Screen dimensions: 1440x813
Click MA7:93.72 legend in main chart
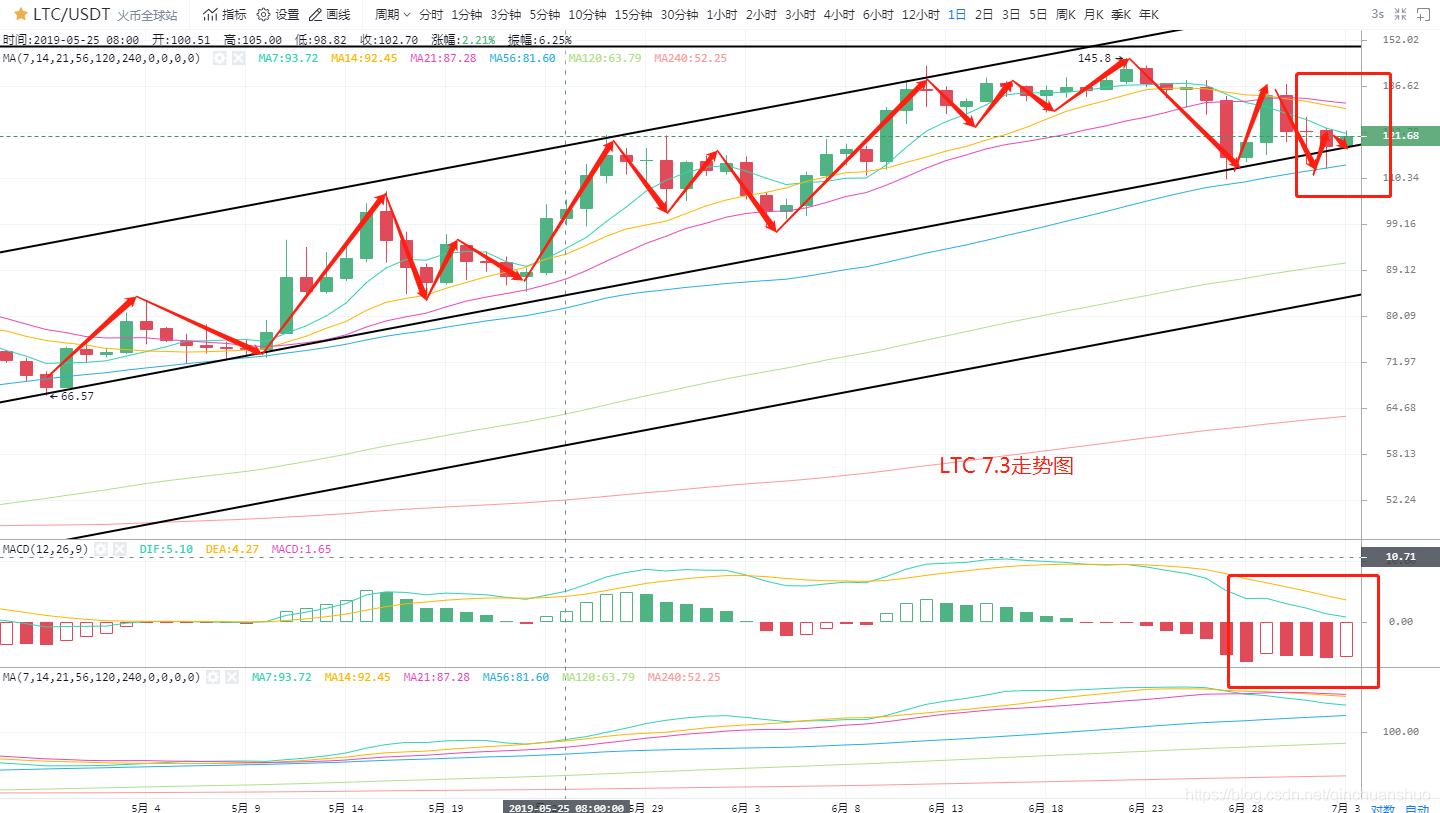coord(288,58)
